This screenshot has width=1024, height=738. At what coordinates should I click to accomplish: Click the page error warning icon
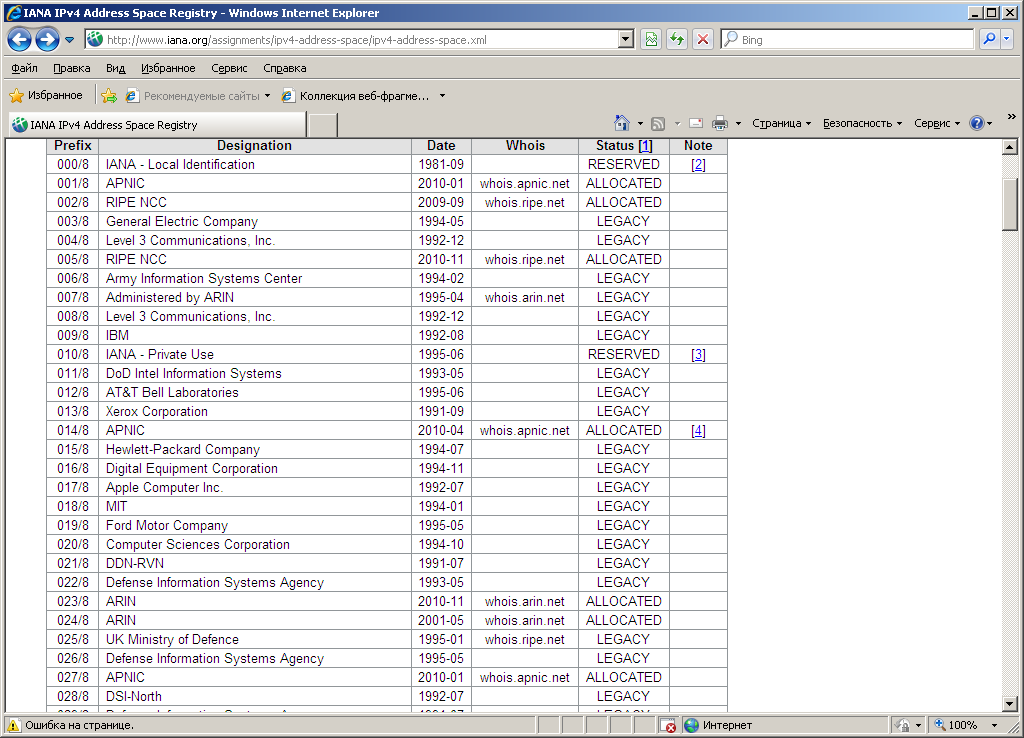click(14, 725)
